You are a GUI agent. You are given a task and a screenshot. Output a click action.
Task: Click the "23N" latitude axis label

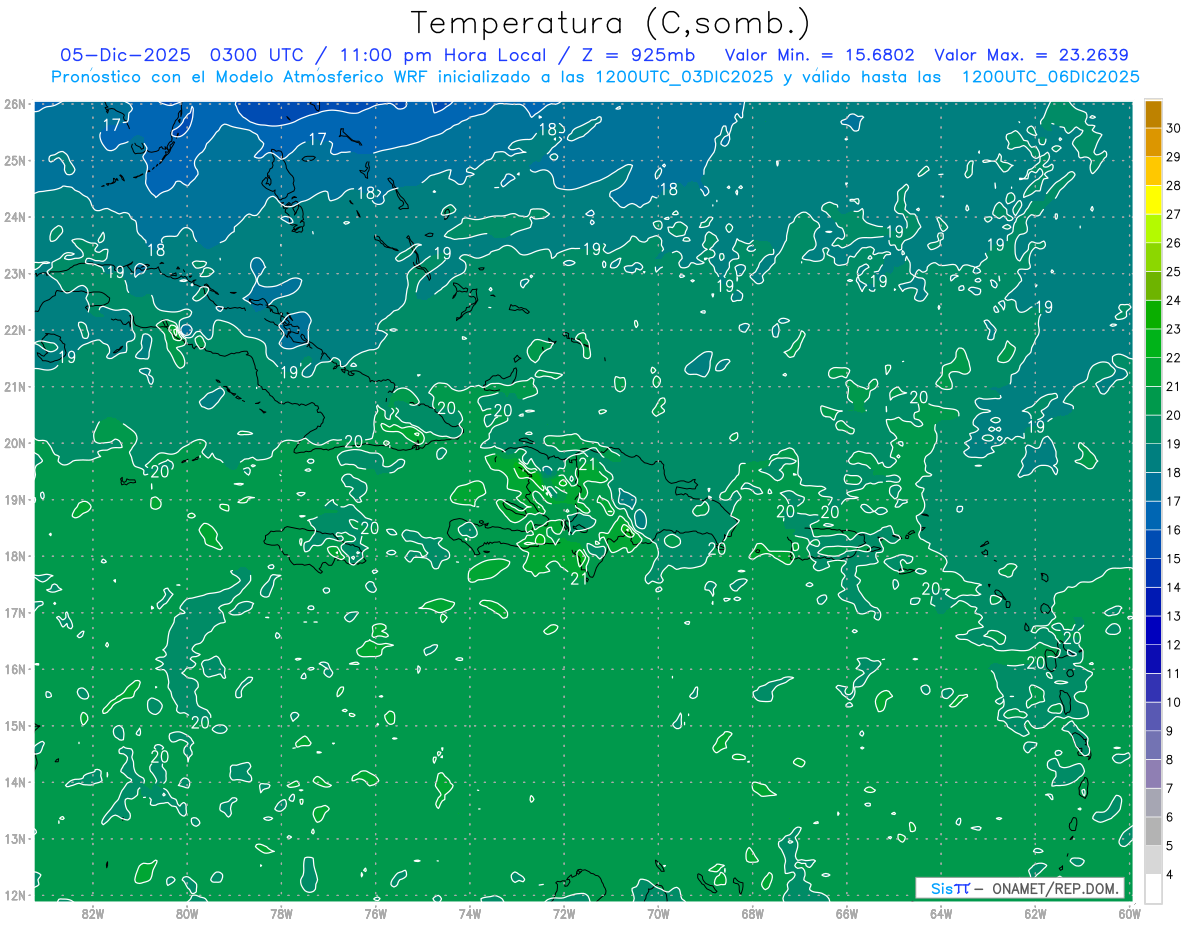tap(14, 273)
